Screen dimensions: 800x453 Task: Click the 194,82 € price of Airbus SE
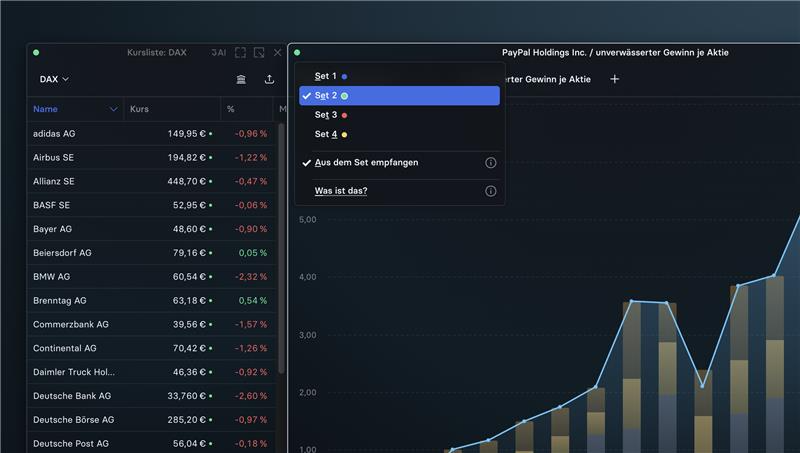click(187, 158)
